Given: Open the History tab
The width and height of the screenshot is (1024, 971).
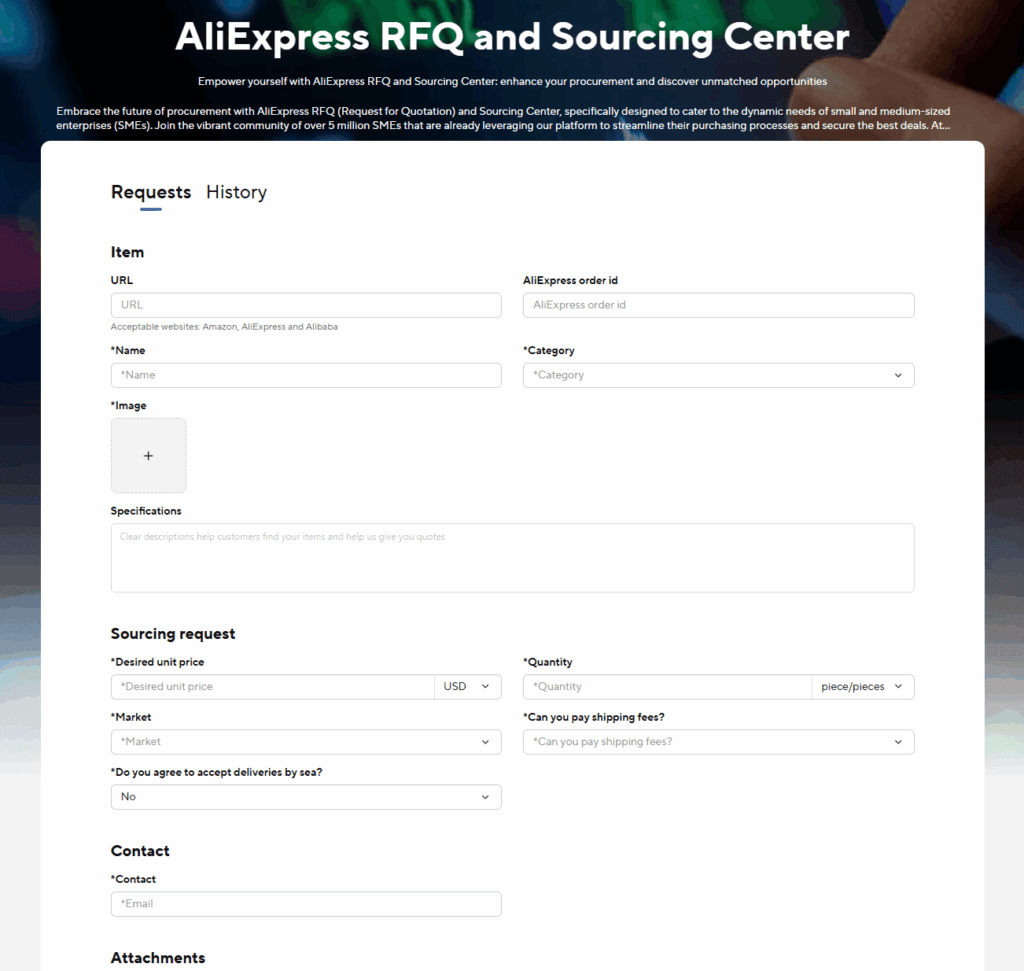Looking at the screenshot, I should pyautogui.click(x=236, y=193).
